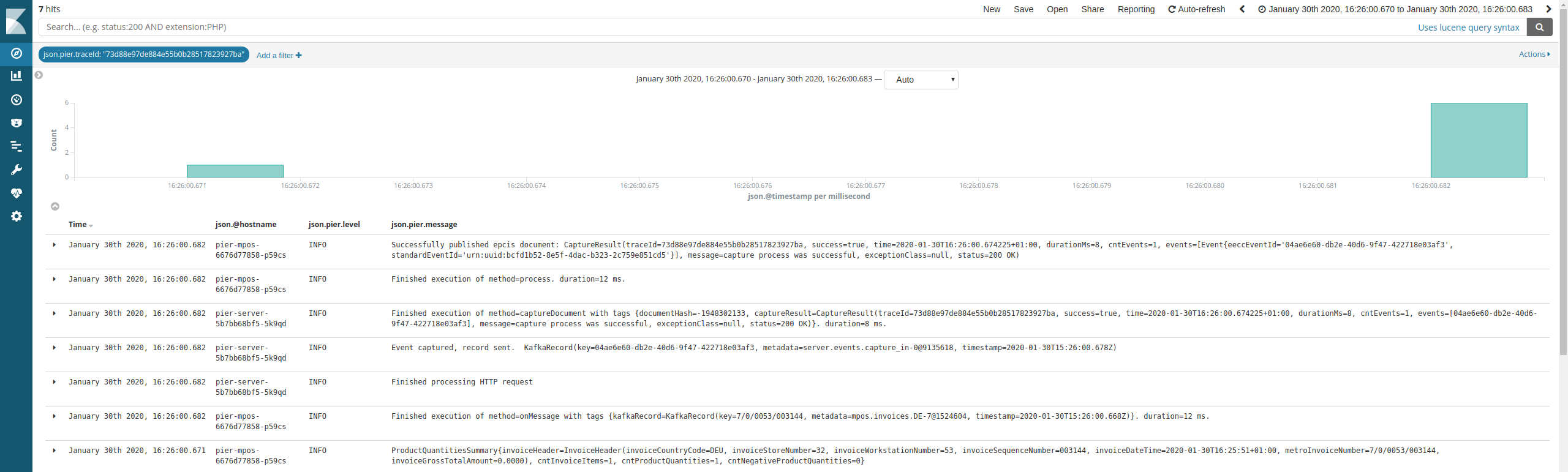
Task: Click the page vertical scrollbar
Action: [1563, 184]
